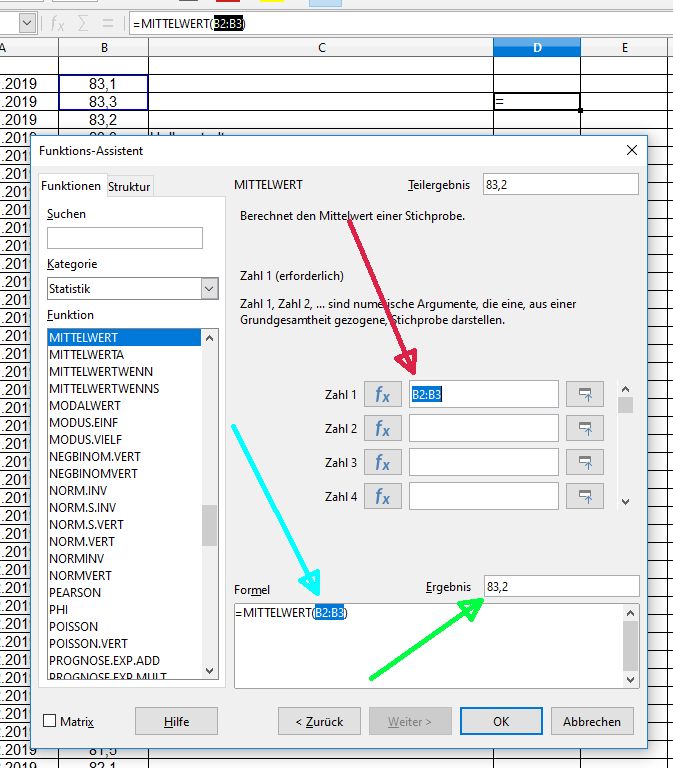This screenshot has width=673, height=768.
Task: Click the shrink button beside Zahl 2
Action: tap(585, 429)
